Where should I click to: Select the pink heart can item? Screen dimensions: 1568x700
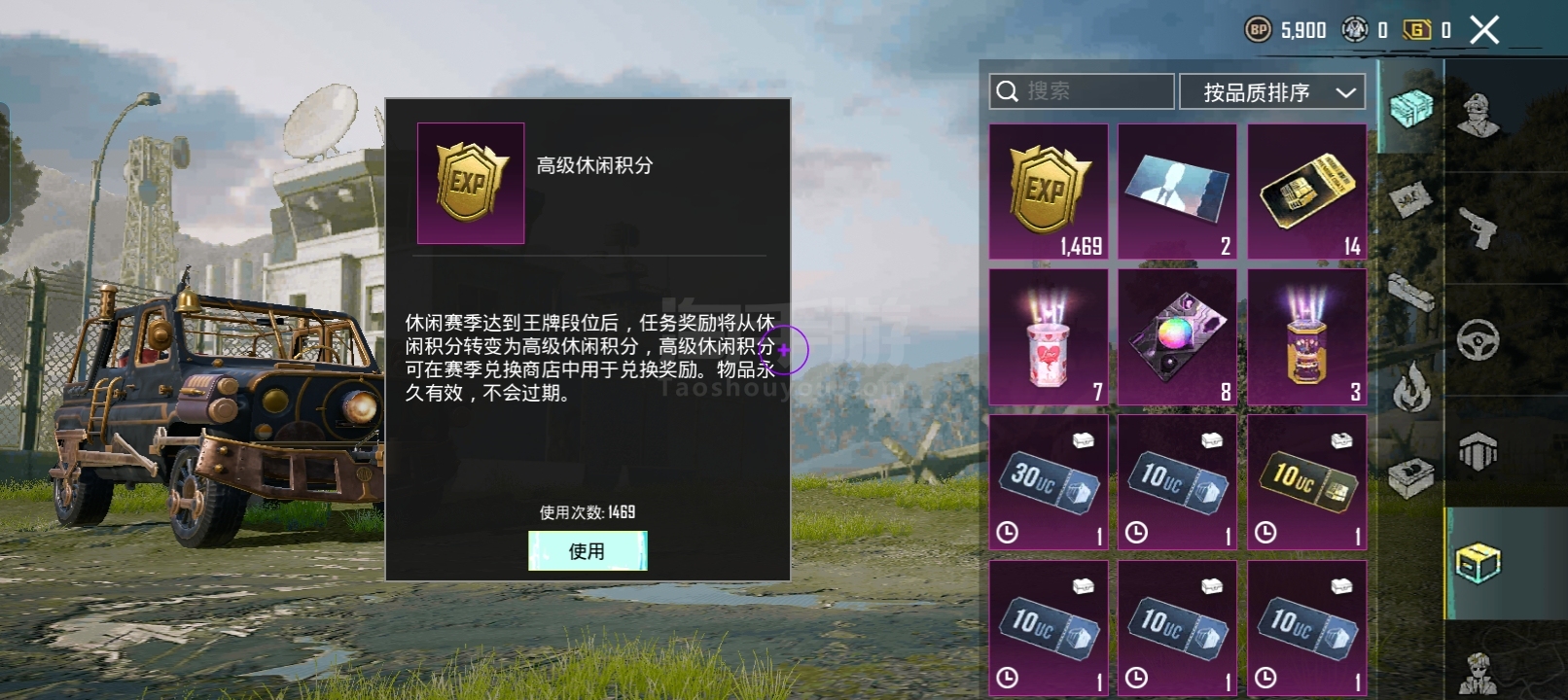(1049, 337)
